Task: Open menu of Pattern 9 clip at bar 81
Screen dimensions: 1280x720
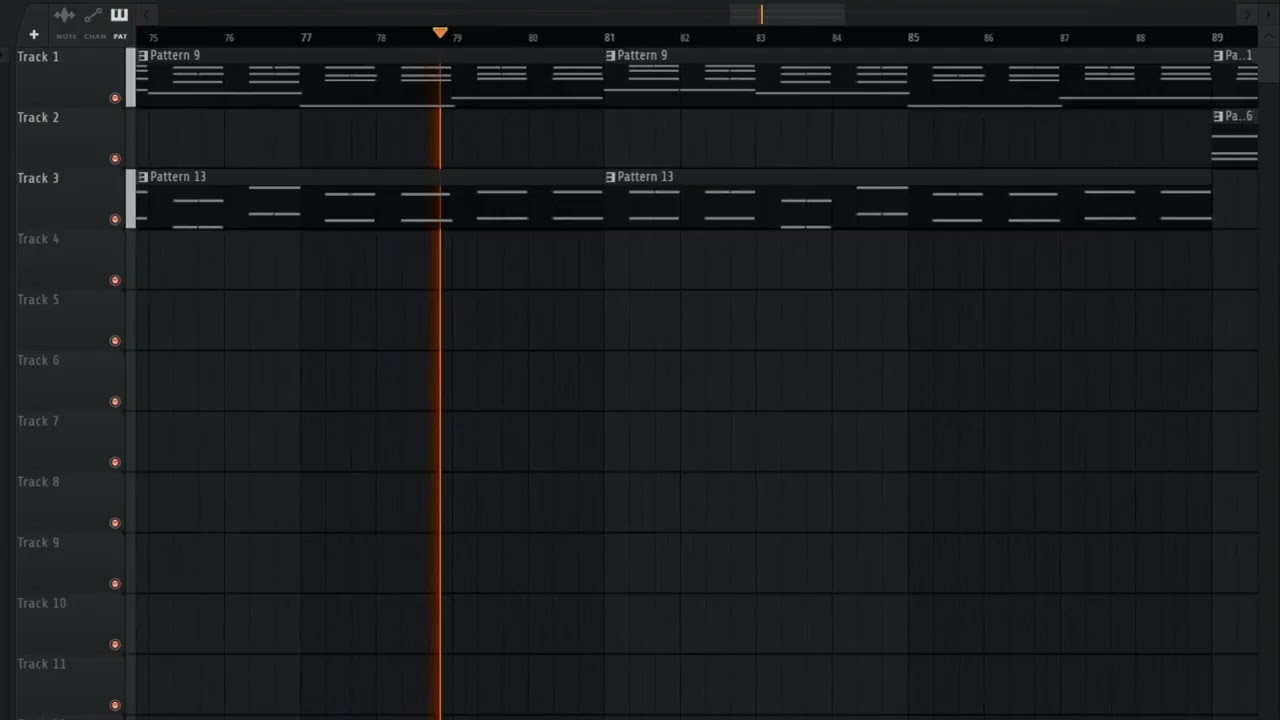Action: (610, 56)
